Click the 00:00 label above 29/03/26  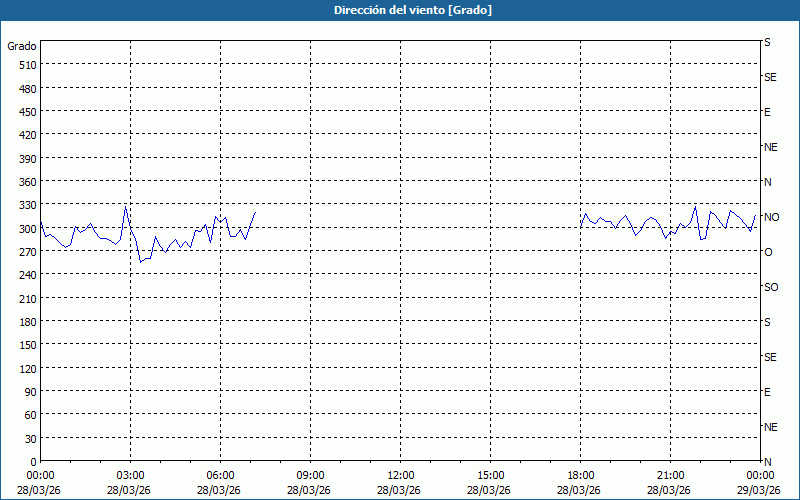pos(760,476)
